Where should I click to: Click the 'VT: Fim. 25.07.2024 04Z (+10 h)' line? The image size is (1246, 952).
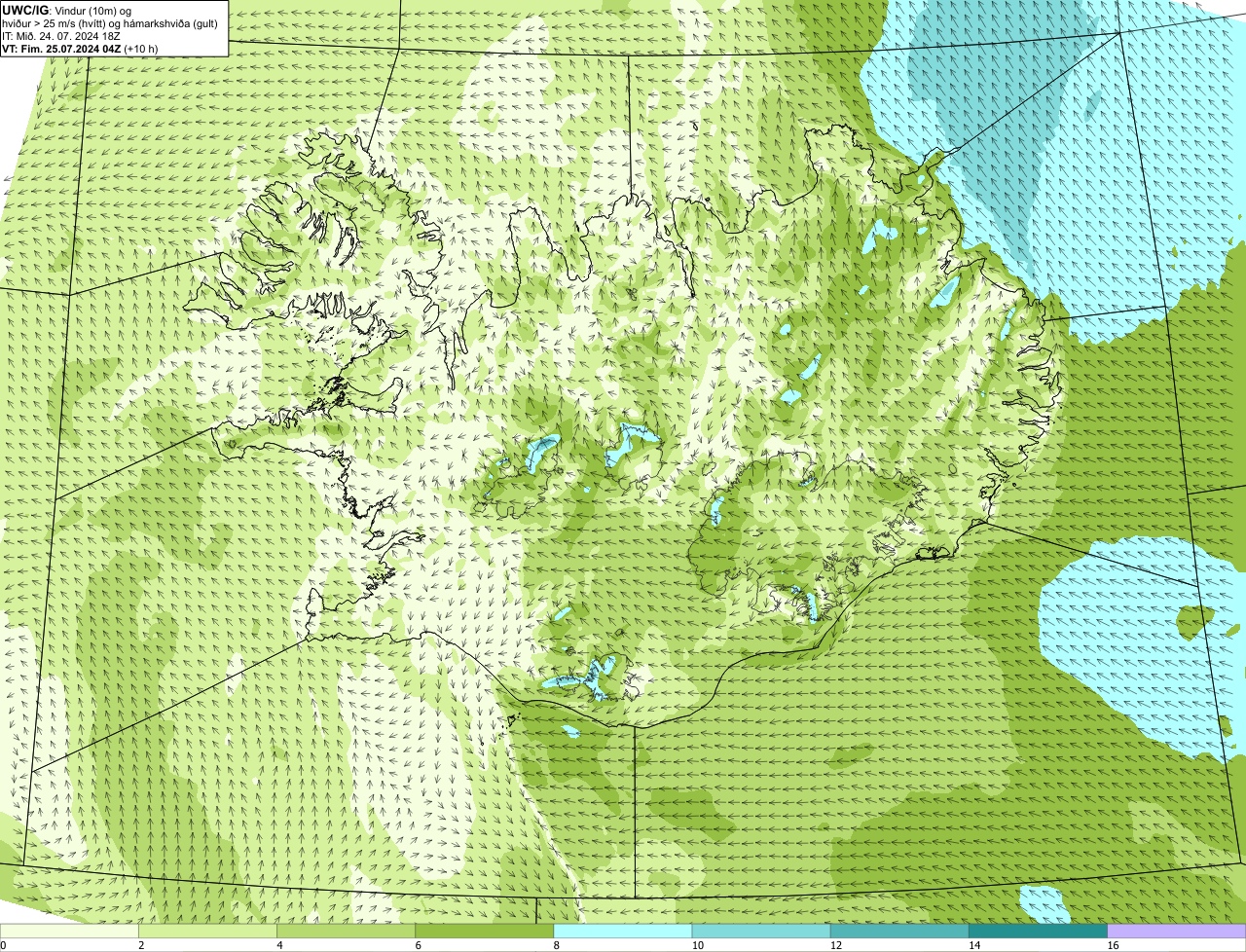pos(80,48)
